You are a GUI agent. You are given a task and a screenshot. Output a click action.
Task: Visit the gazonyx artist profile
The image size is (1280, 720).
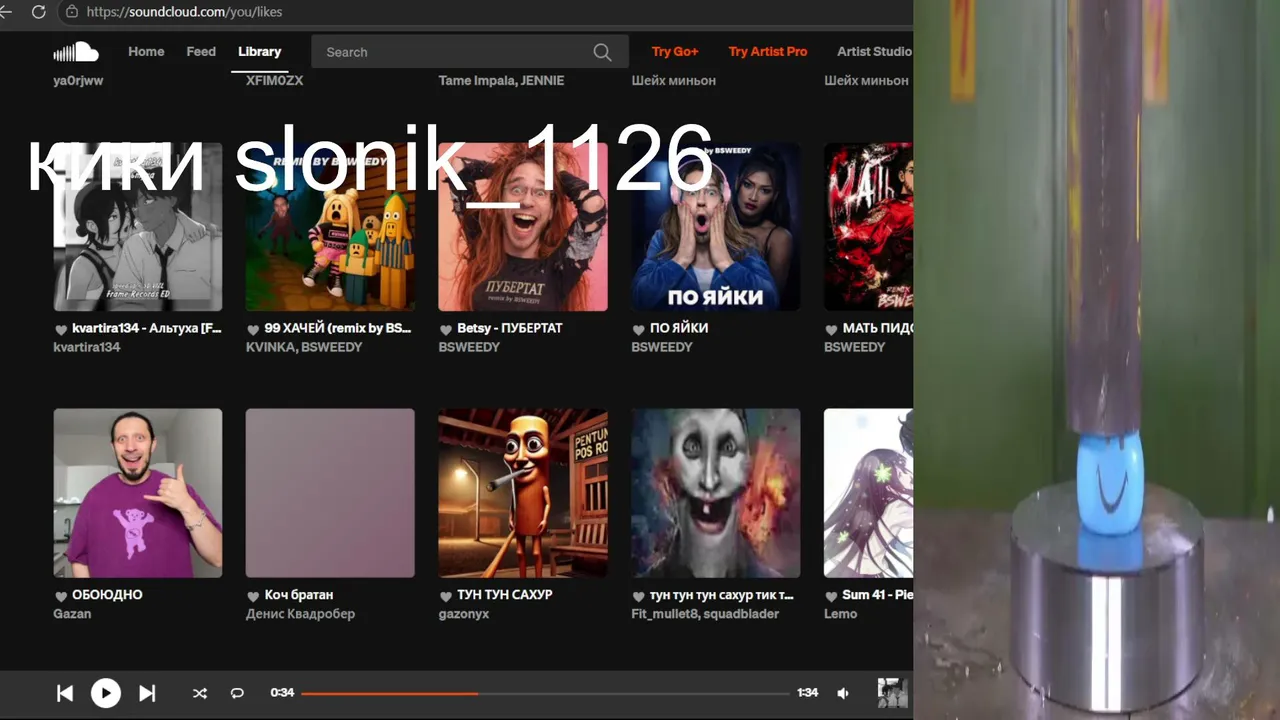[464, 614]
